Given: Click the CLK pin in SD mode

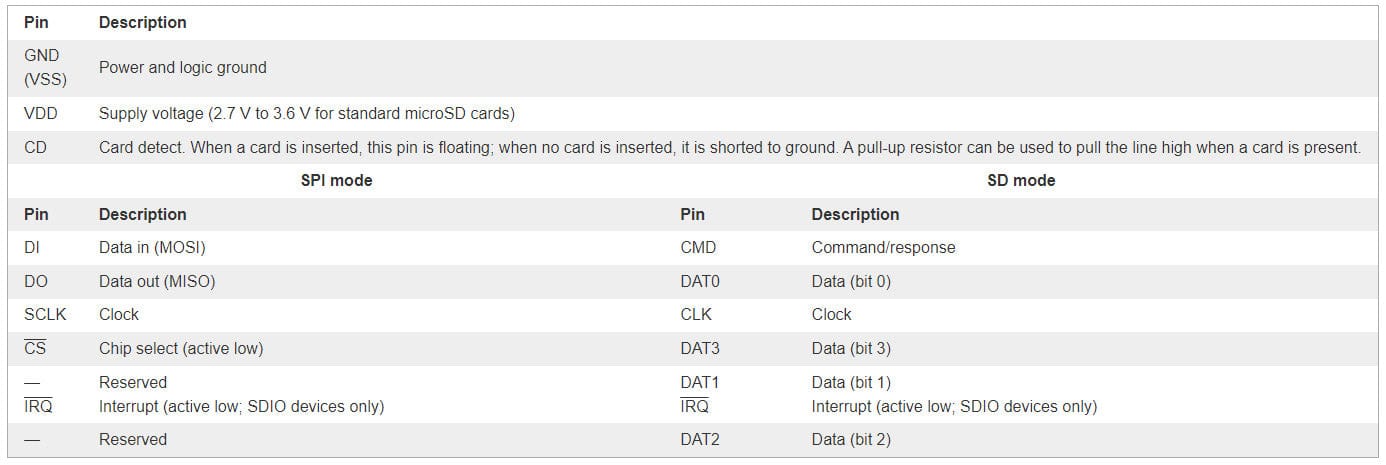Looking at the screenshot, I should pos(696,314).
